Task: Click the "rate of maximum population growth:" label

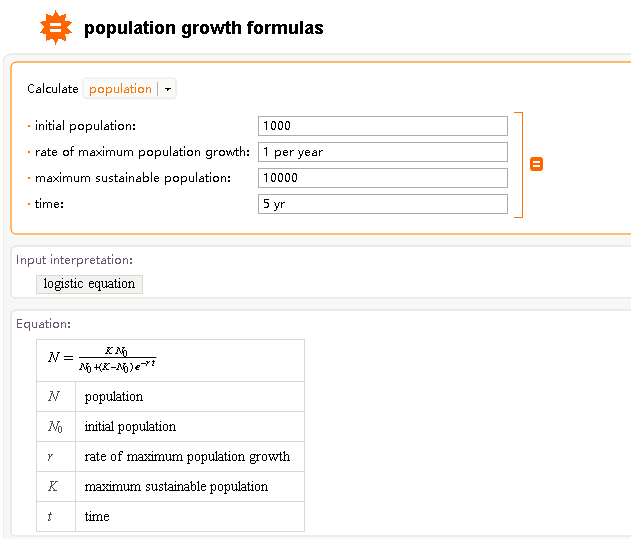Action: point(142,152)
